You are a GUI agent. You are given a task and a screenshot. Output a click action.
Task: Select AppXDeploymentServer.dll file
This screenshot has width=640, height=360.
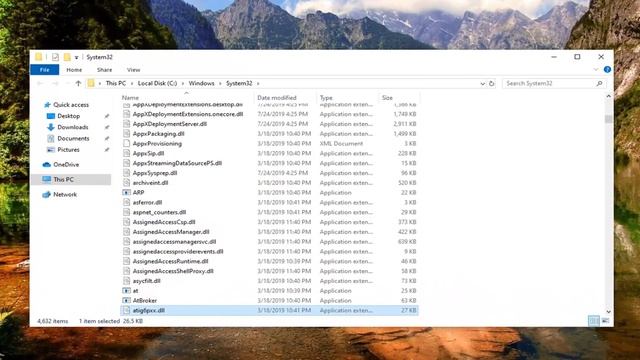[169, 124]
